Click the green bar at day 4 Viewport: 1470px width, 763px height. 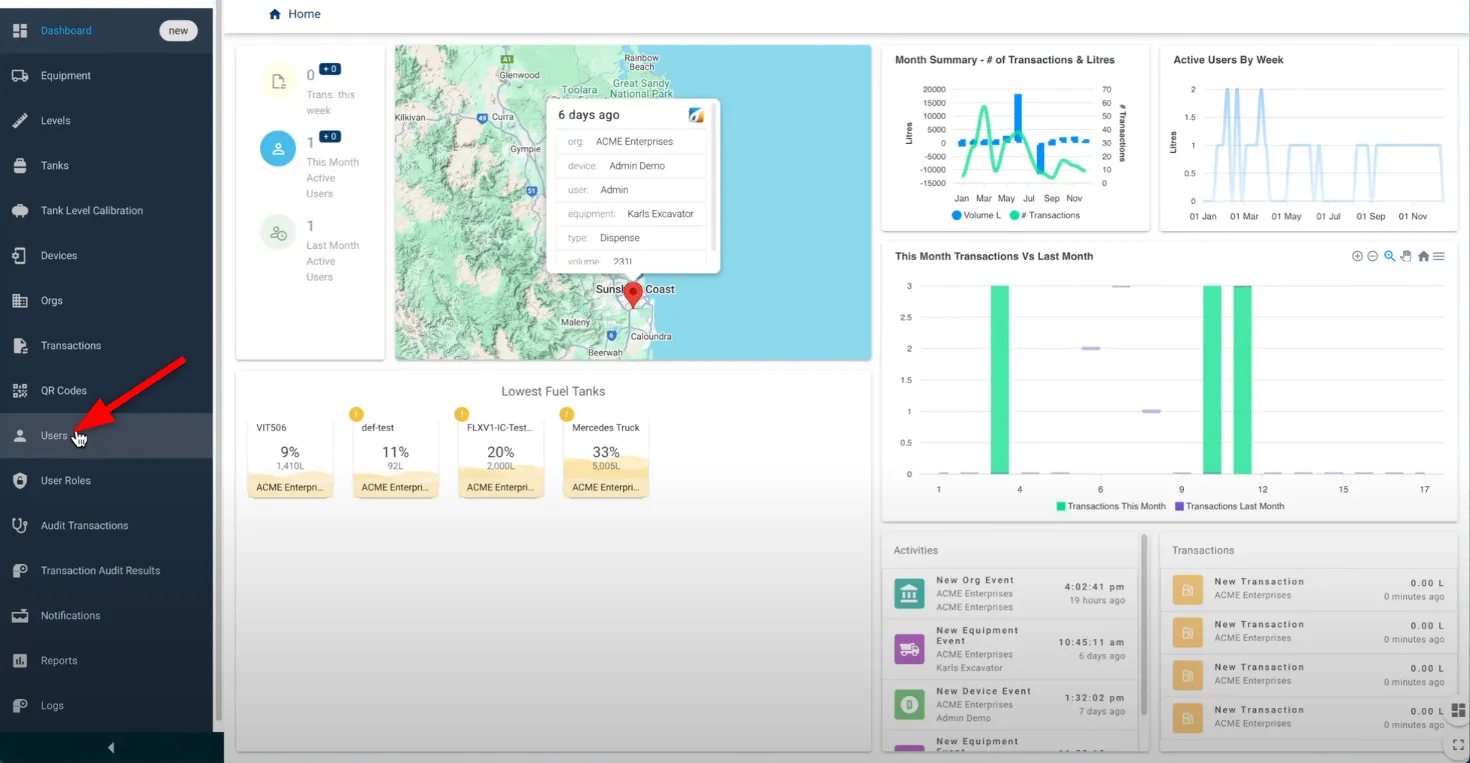click(998, 380)
